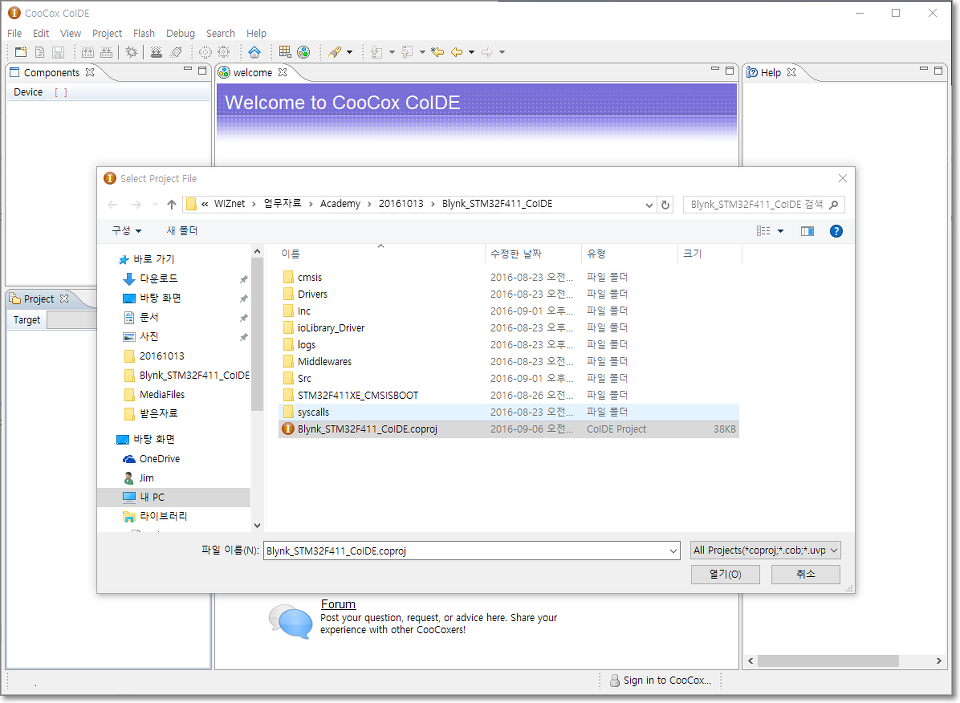
Task: Click the Blynk_STM32F411_CoIDE 검색 search field
Action: (764, 205)
